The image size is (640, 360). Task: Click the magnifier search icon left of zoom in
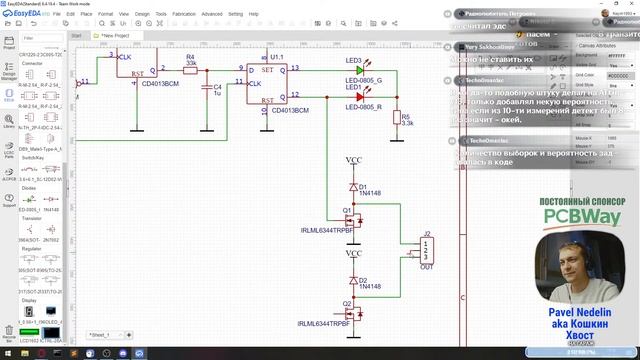pyautogui.click(x=102, y=24)
